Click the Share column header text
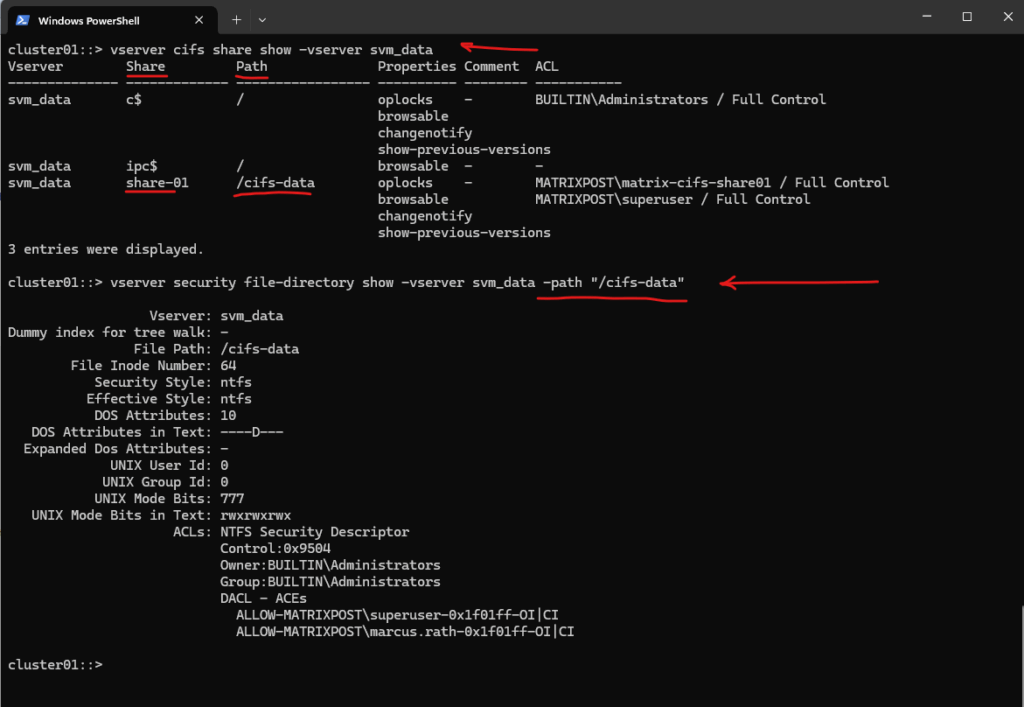Image resolution: width=1024 pixels, height=707 pixels. [x=146, y=66]
